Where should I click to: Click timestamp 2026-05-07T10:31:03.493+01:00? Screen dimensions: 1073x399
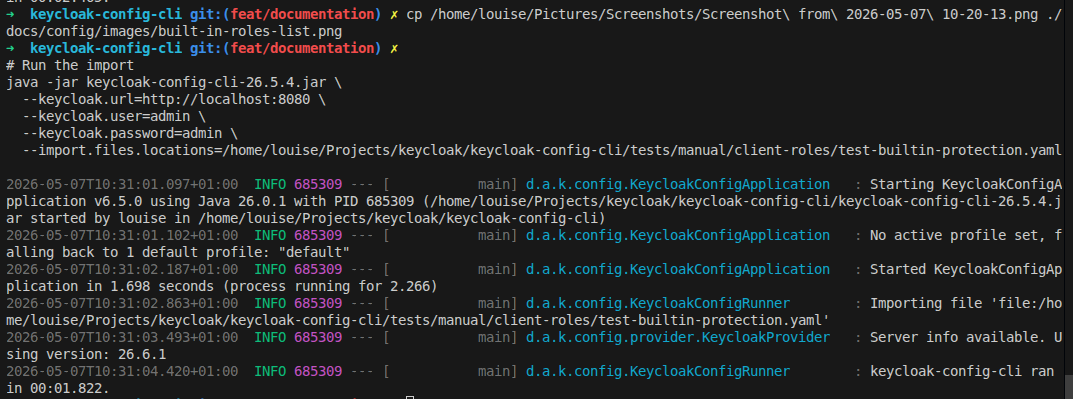coord(122,337)
